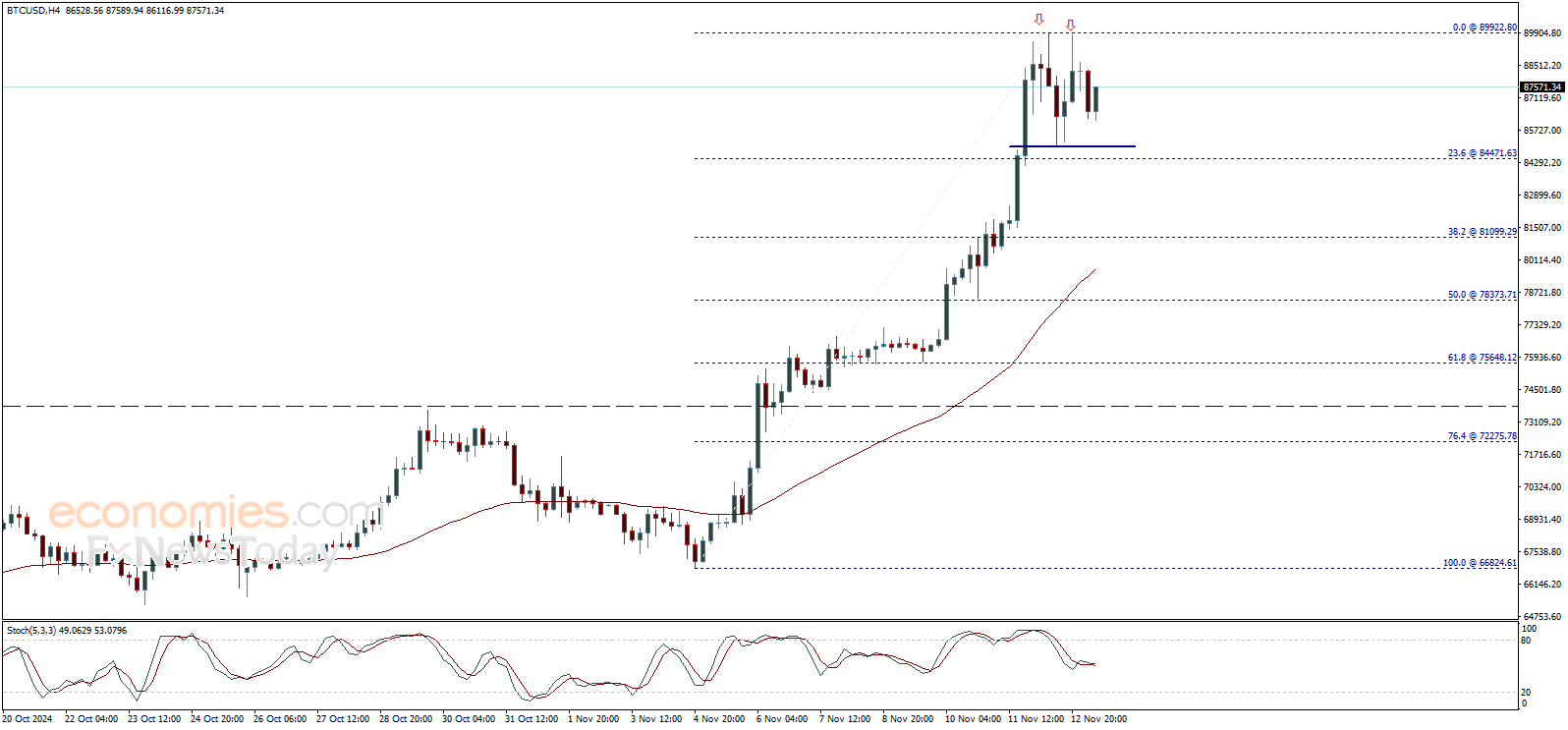Select the 100.0 @ 66824.61 Fibonacci label
Image resolution: width=1568 pixels, height=730 pixels.
pos(1479,563)
